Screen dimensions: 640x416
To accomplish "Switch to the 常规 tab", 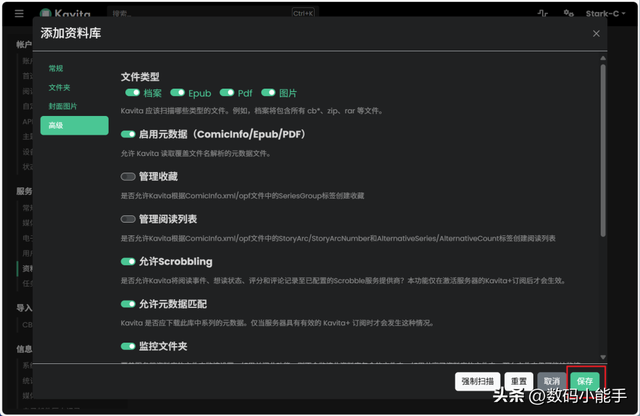I will [56, 68].
